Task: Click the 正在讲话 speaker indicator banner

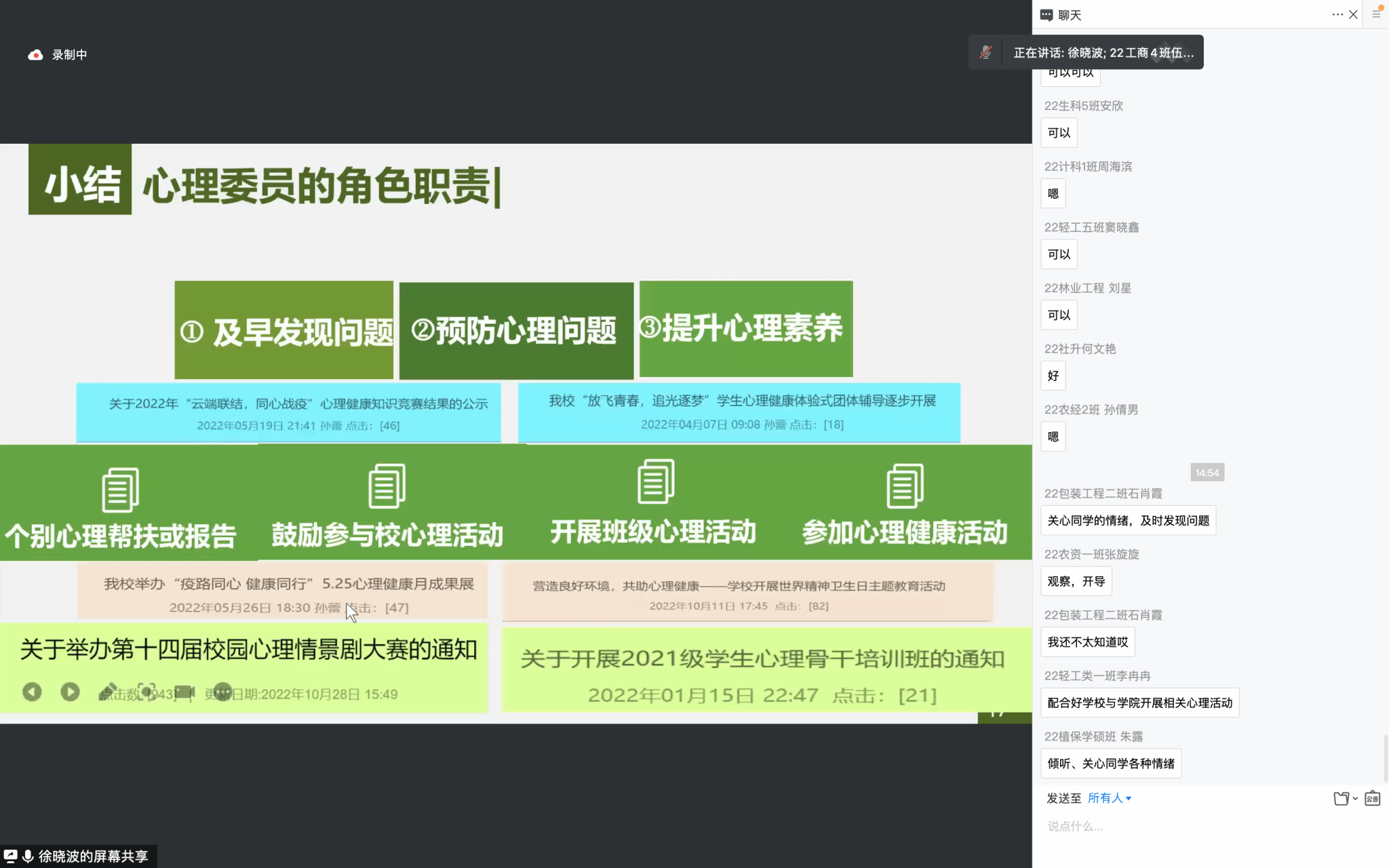Action: click(1103, 52)
